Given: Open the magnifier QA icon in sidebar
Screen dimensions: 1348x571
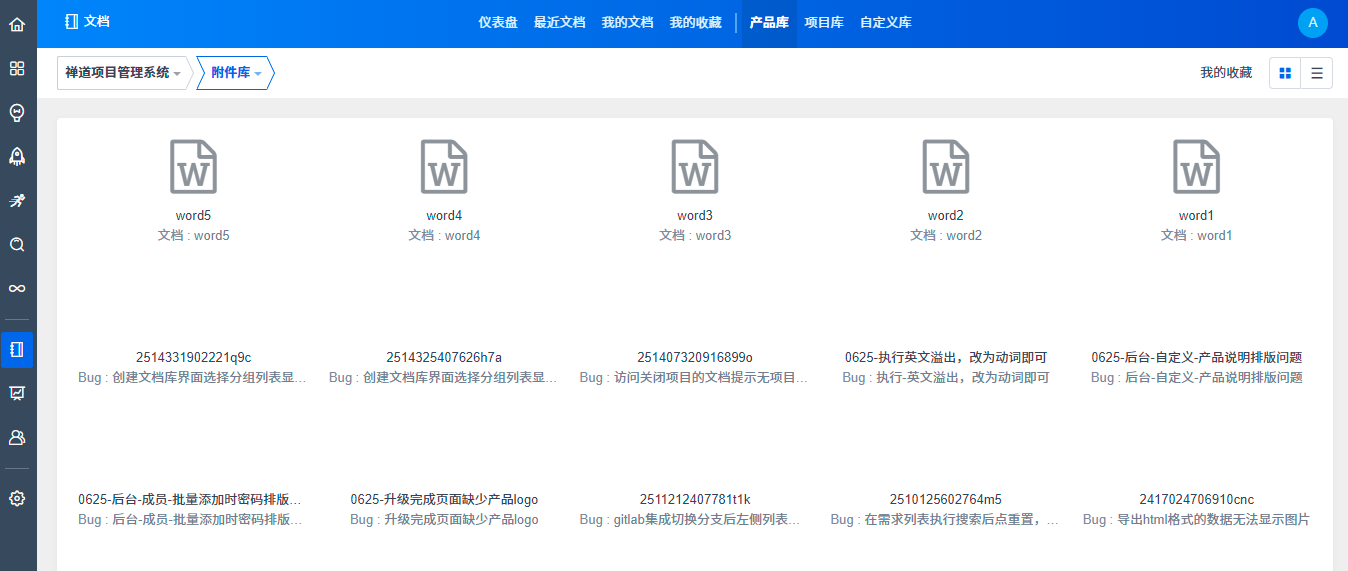Looking at the screenshot, I should 17,244.
